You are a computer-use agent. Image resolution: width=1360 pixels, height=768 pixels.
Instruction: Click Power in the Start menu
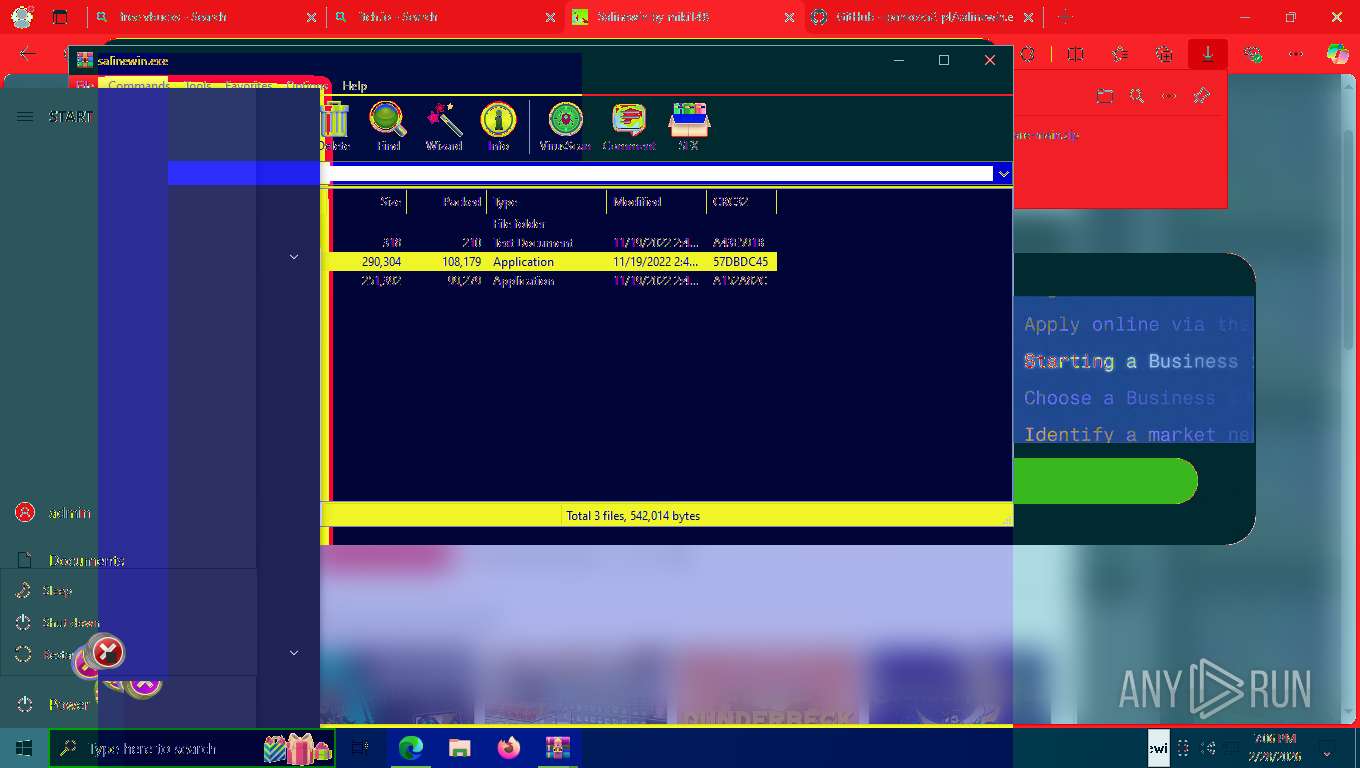(x=55, y=705)
